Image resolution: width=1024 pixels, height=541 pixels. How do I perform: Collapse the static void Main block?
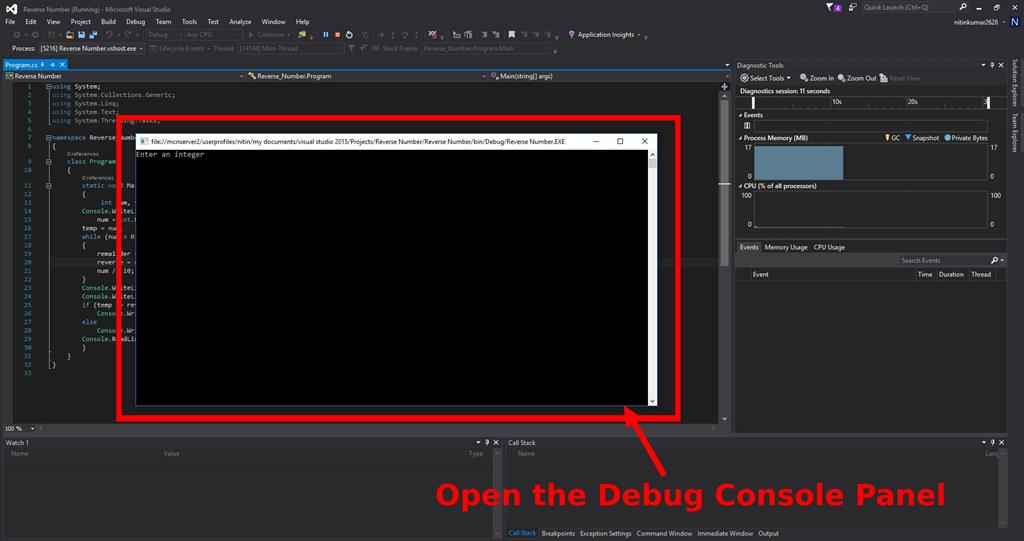click(48, 186)
